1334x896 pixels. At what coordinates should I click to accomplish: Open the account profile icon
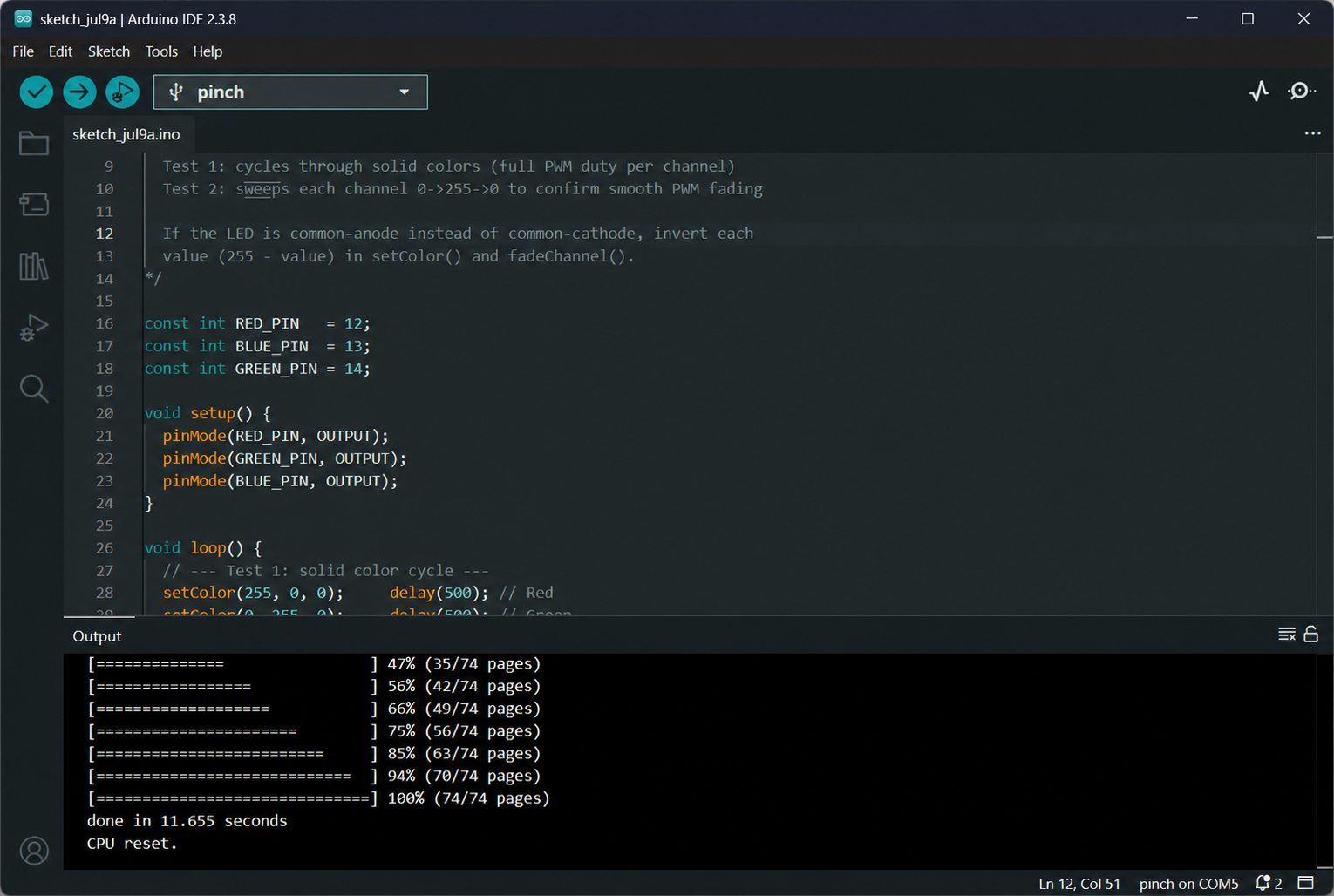[34, 851]
